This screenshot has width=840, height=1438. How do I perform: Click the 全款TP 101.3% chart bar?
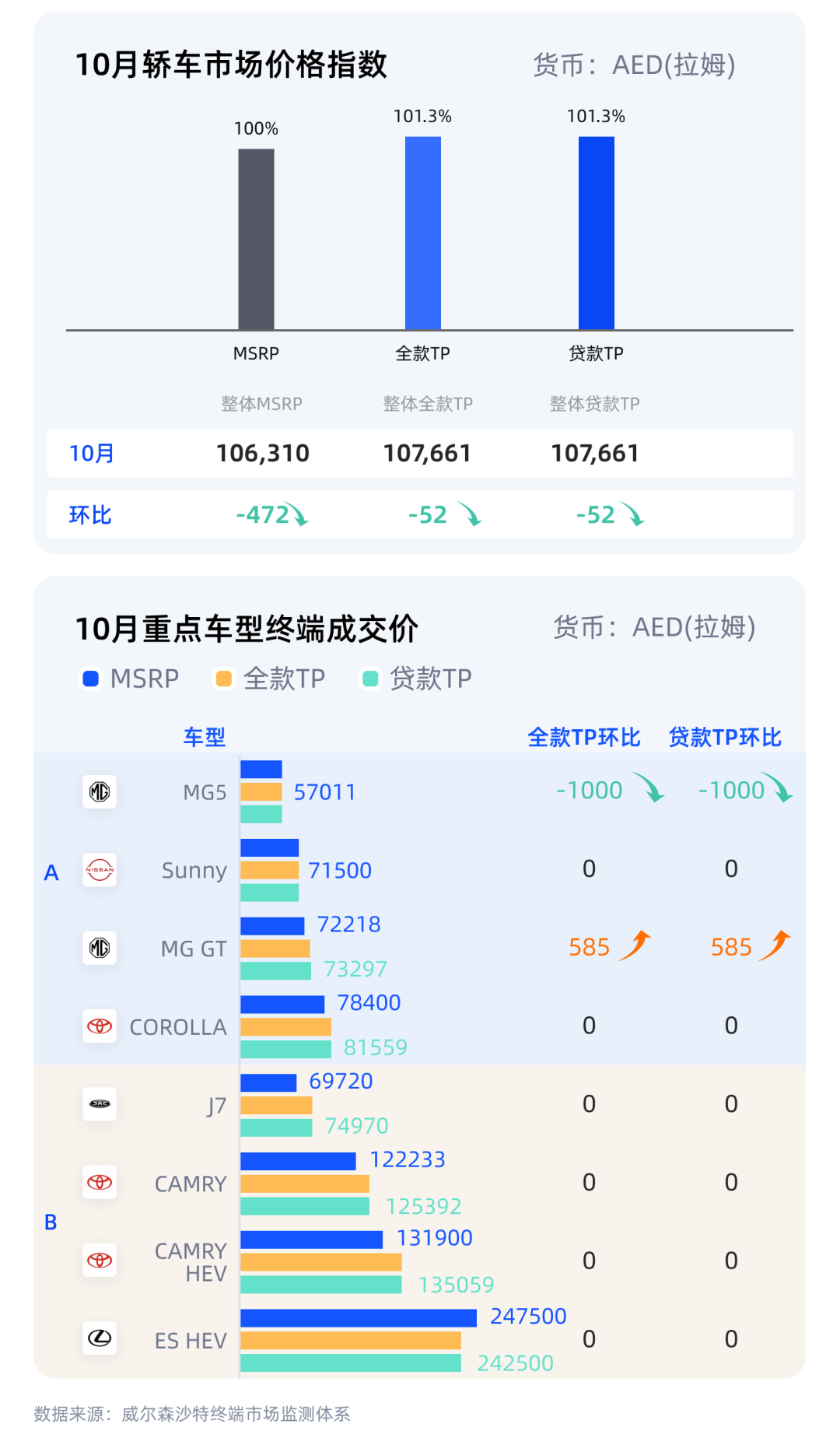[423, 233]
